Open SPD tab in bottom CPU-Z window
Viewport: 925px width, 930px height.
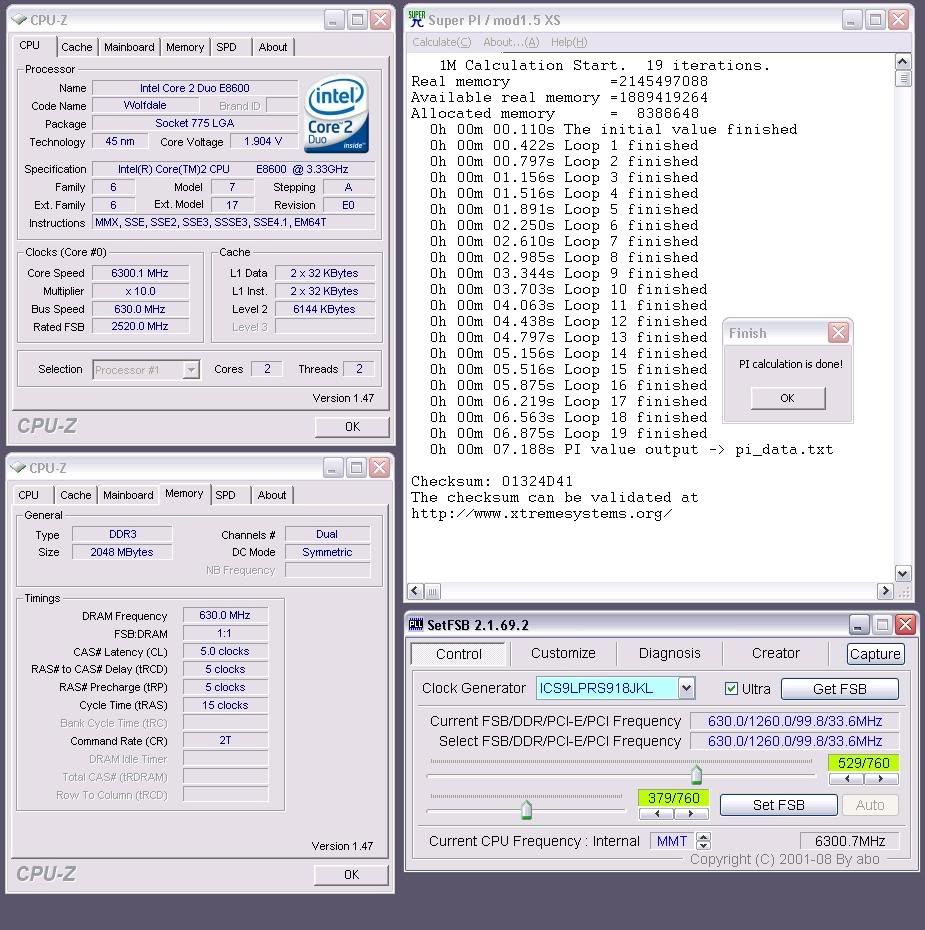225,495
